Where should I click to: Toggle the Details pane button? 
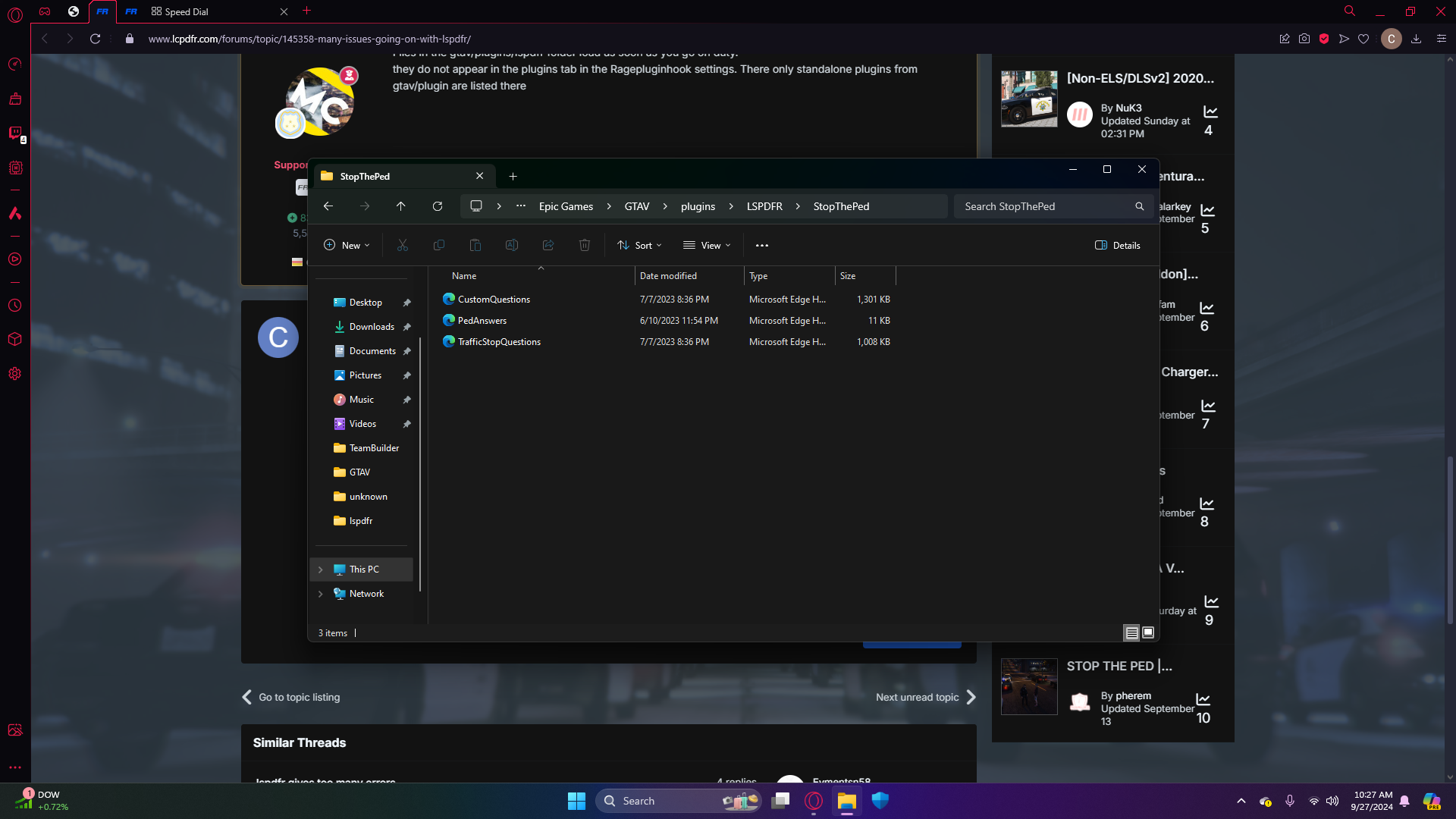click(1118, 245)
